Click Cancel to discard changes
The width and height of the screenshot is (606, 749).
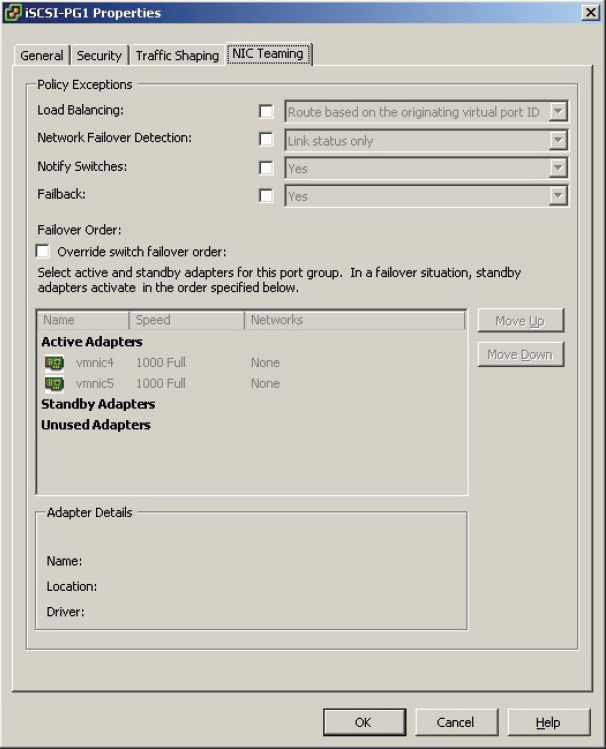click(455, 722)
